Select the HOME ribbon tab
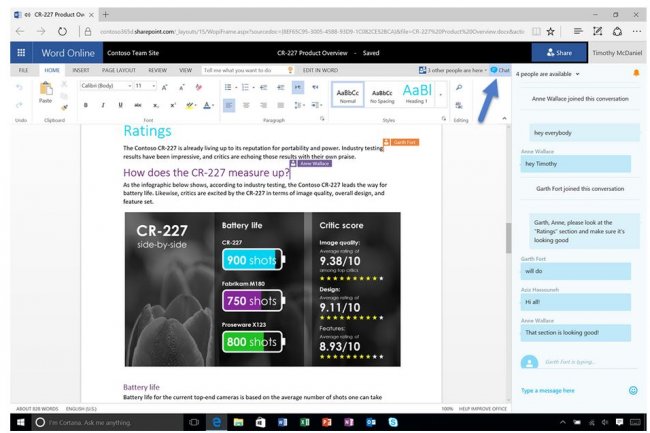Viewport: 650px width, 433px height. pos(52,70)
